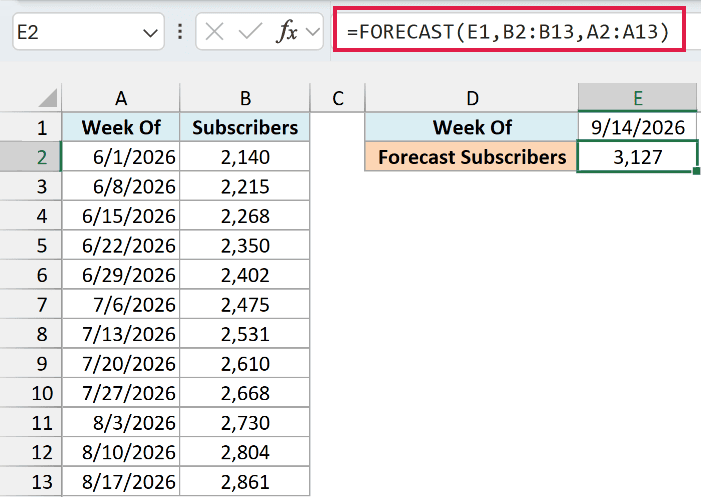Screen dimensions: 701x497
Task: Select row 3 header
Action: [x=30, y=186]
